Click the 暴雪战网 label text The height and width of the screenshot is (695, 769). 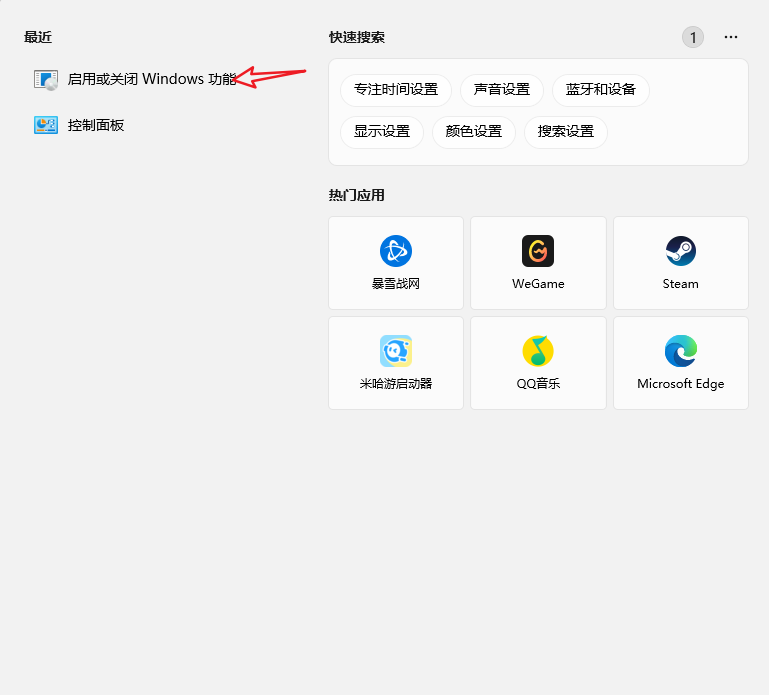(x=396, y=284)
